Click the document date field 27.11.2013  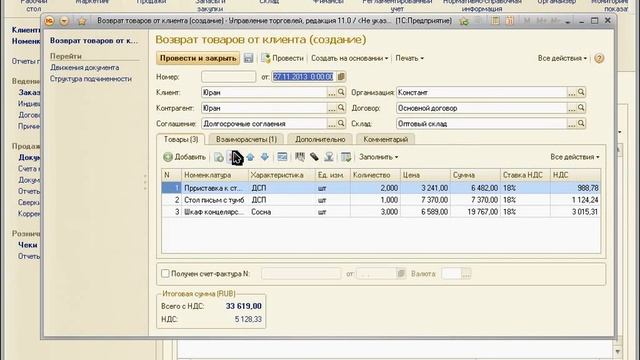coord(304,77)
